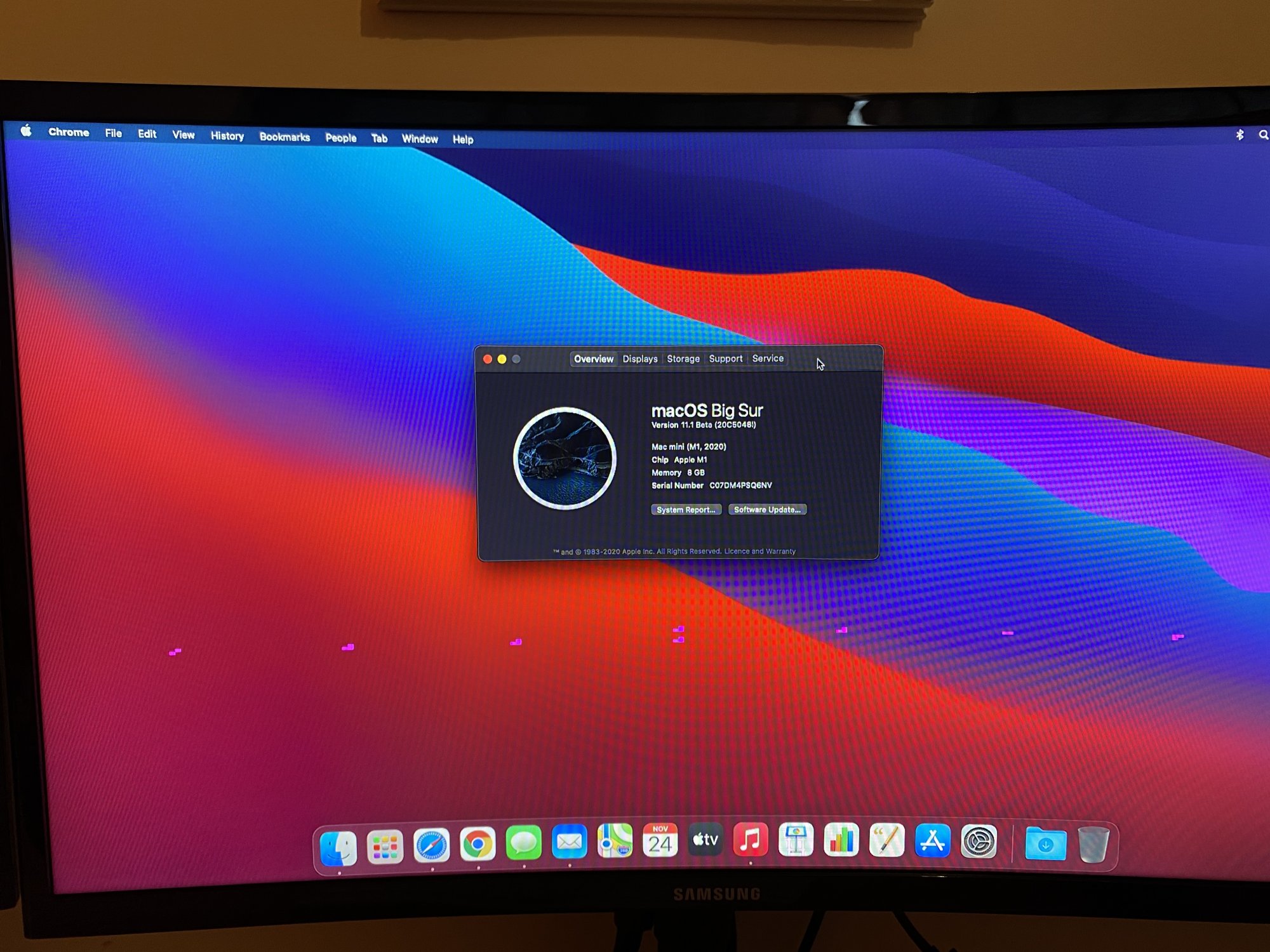Open the App Store icon
The width and height of the screenshot is (1270, 952).
pyautogui.click(x=932, y=841)
